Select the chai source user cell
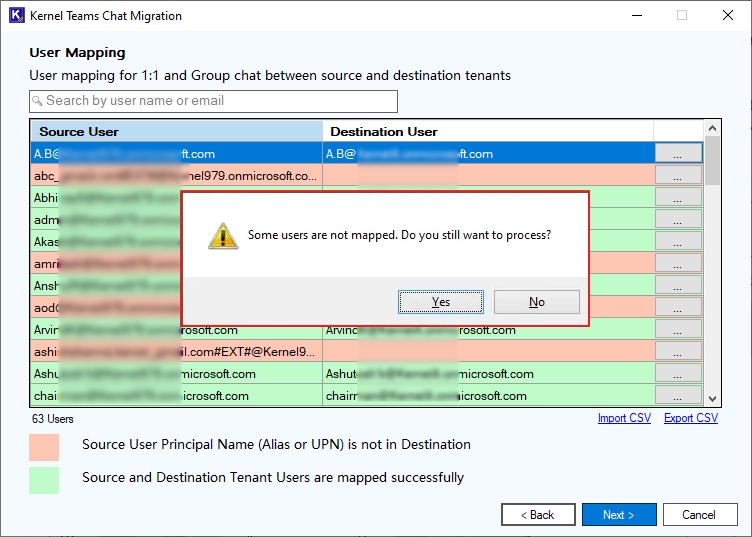This screenshot has height=537, width=752. click(x=177, y=396)
